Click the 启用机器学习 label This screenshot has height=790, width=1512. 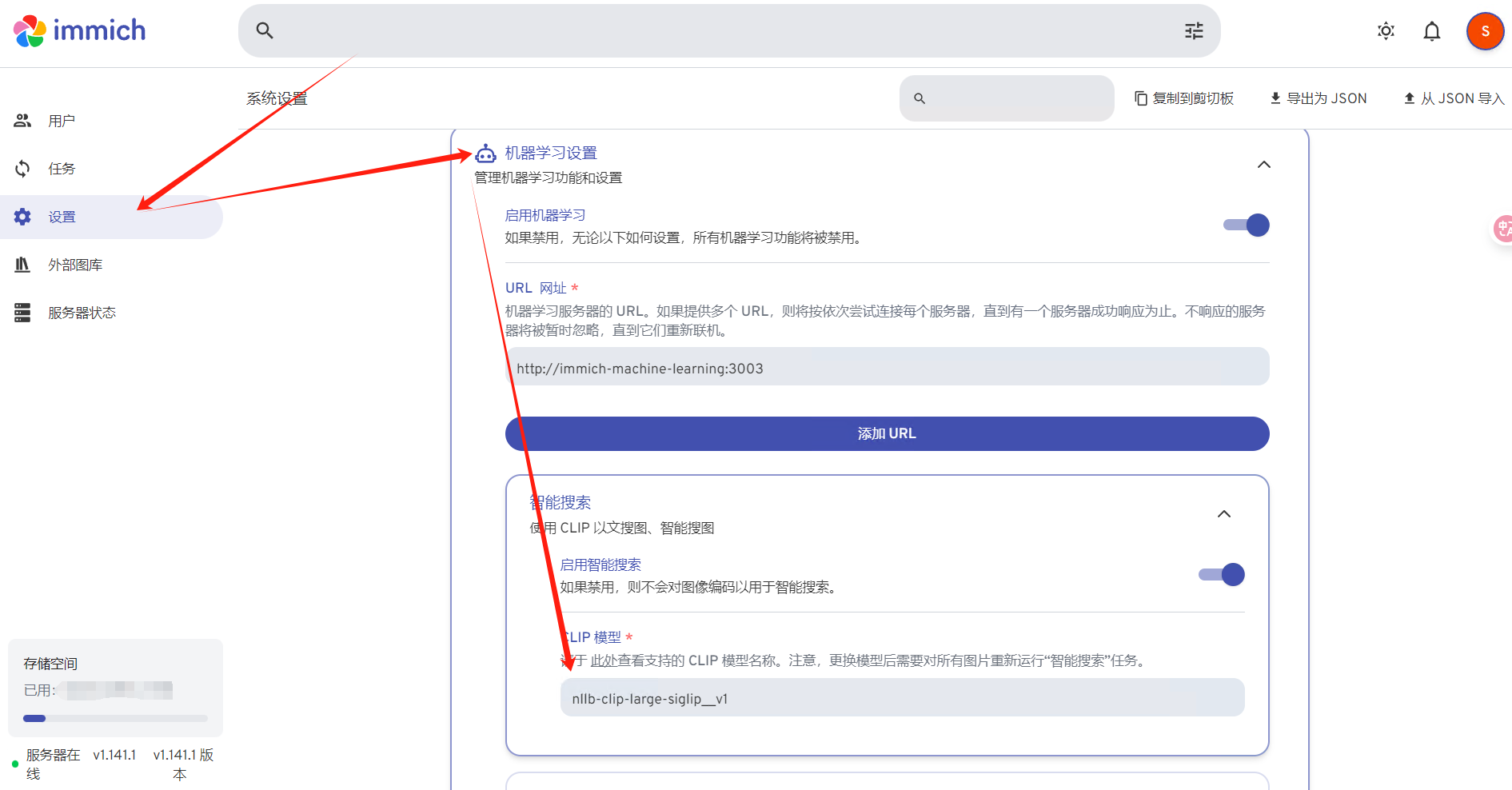[545, 215]
